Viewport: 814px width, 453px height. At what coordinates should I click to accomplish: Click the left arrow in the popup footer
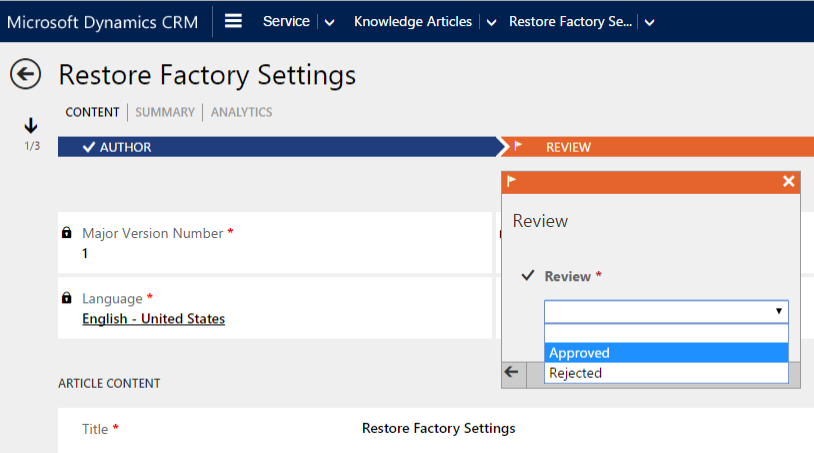tap(511, 372)
